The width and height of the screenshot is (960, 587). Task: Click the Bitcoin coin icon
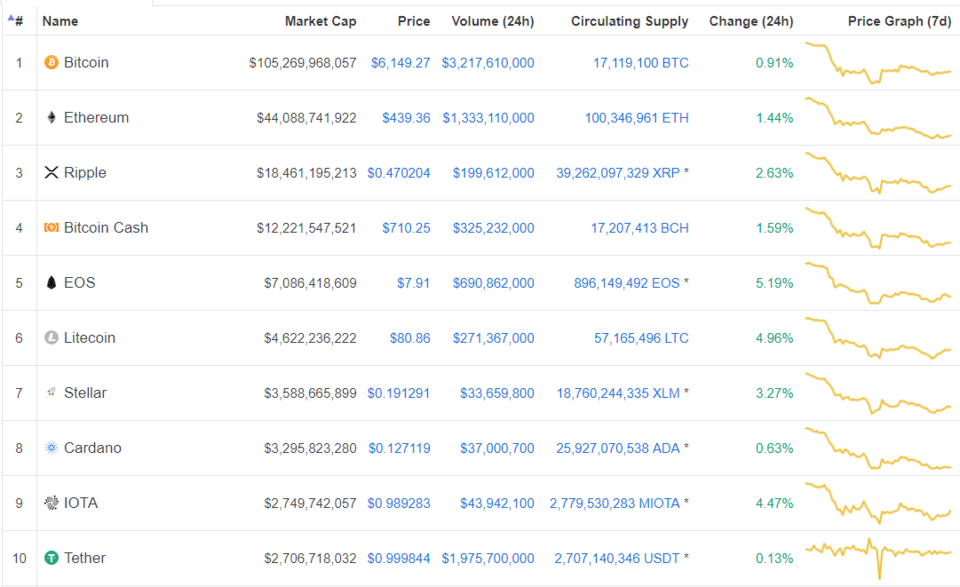click(x=51, y=62)
